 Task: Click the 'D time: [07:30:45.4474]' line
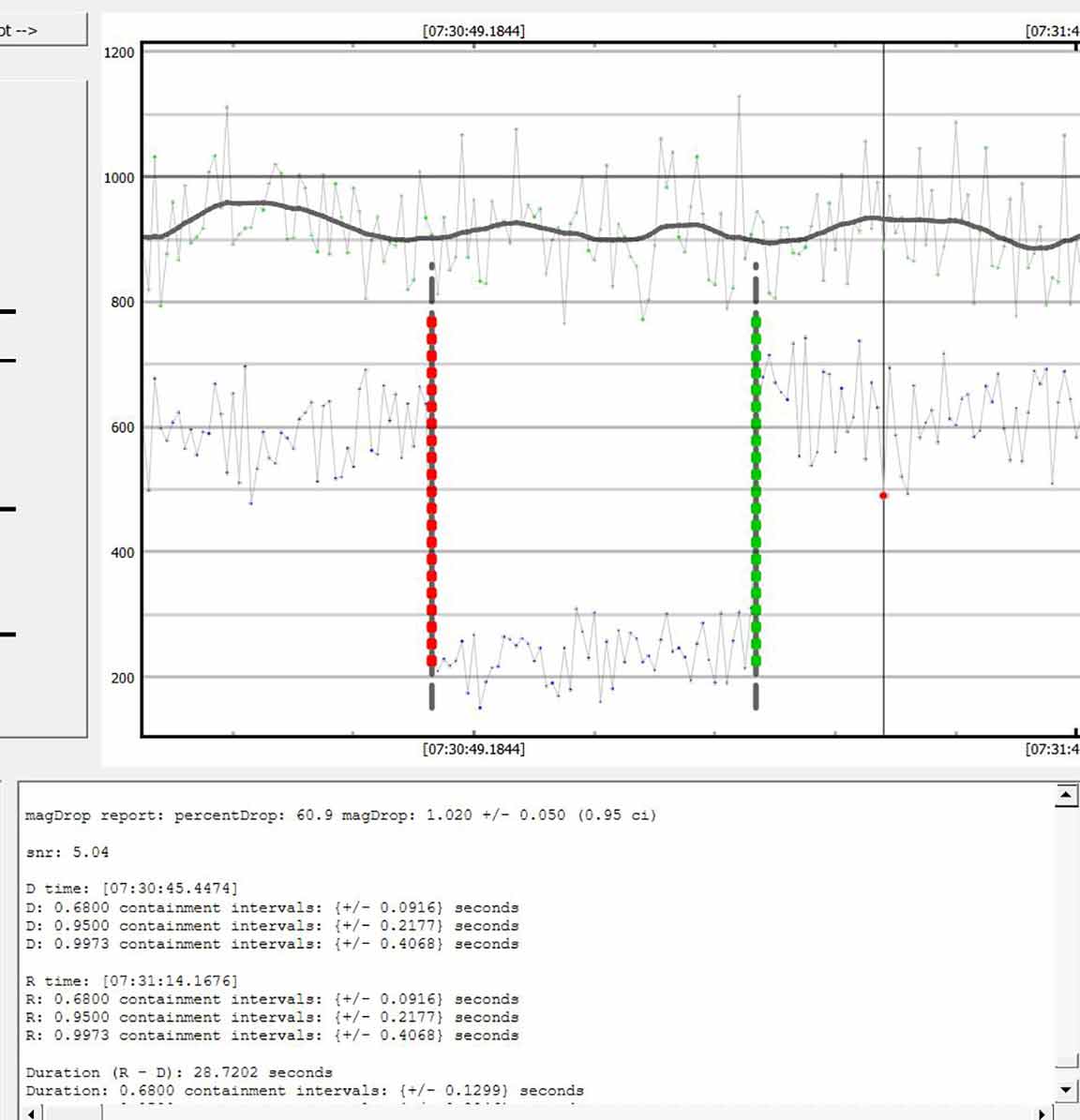tap(131, 889)
